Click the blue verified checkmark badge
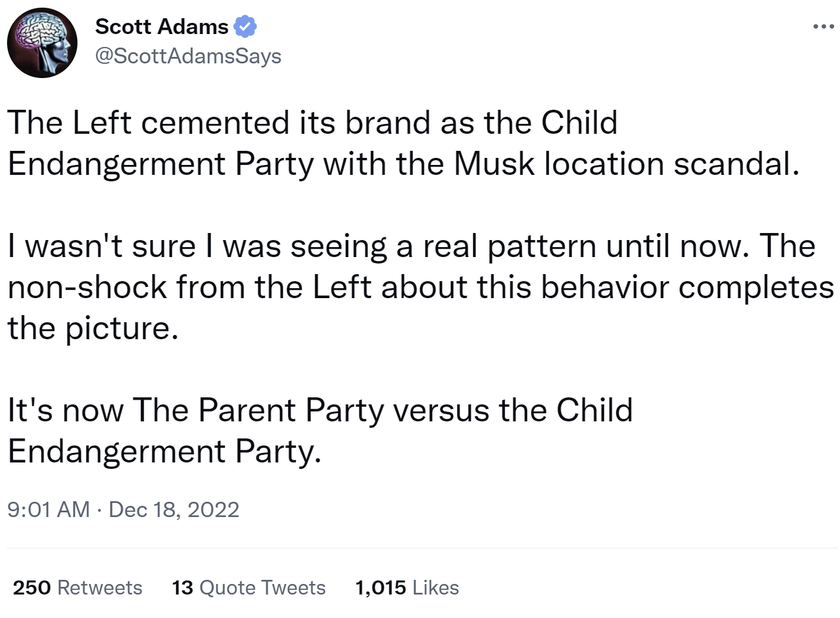 (x=245, y=27)
